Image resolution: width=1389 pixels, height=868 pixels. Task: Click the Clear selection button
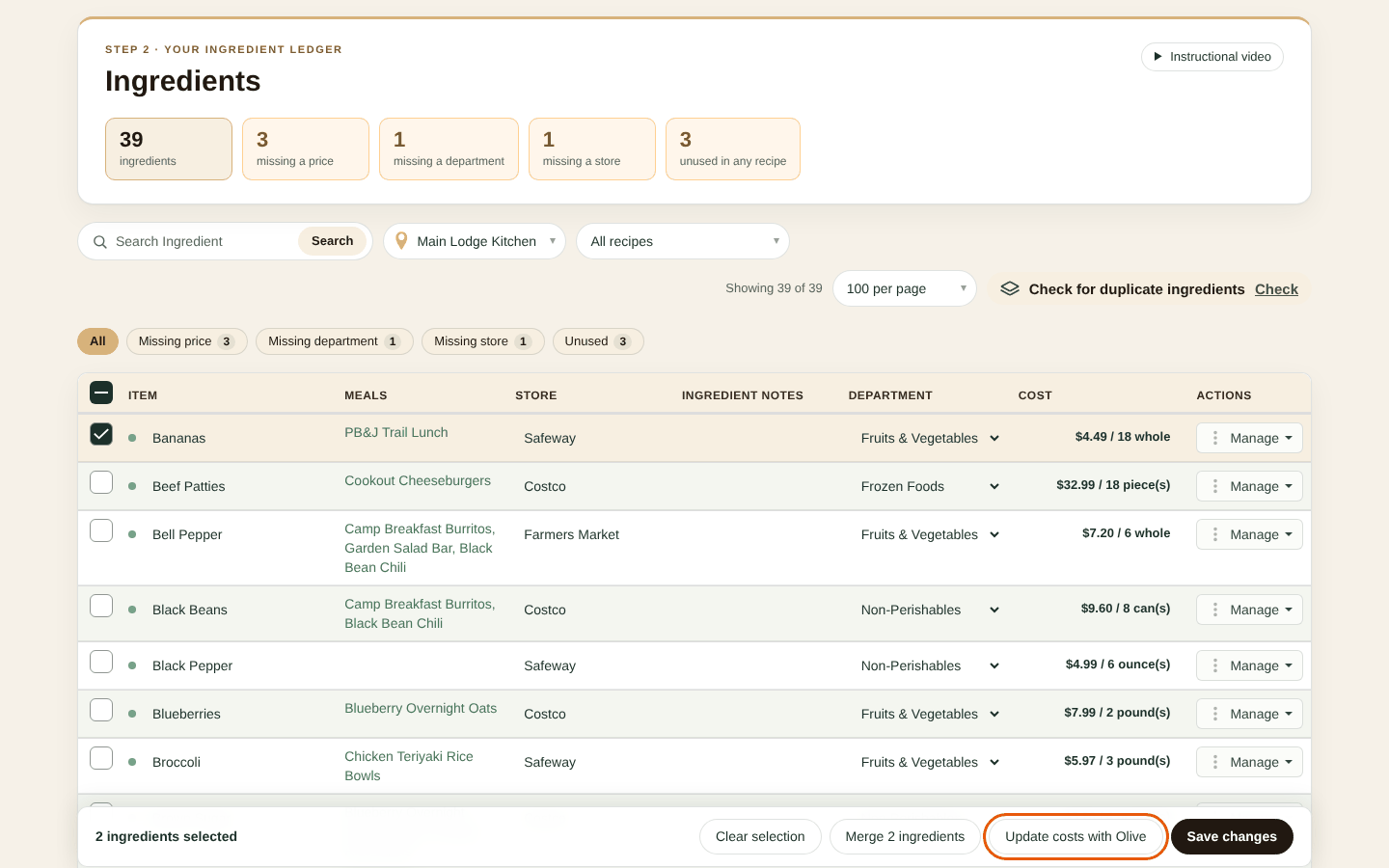pyautogui.click(x=760, y=836)
